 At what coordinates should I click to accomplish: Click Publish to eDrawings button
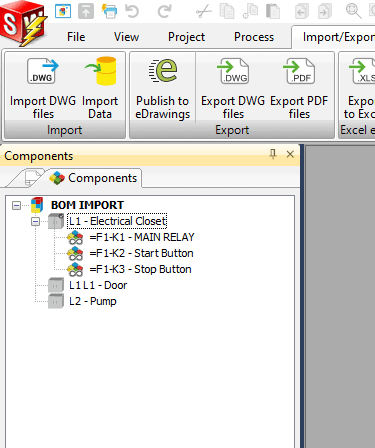tap(162, 88)
